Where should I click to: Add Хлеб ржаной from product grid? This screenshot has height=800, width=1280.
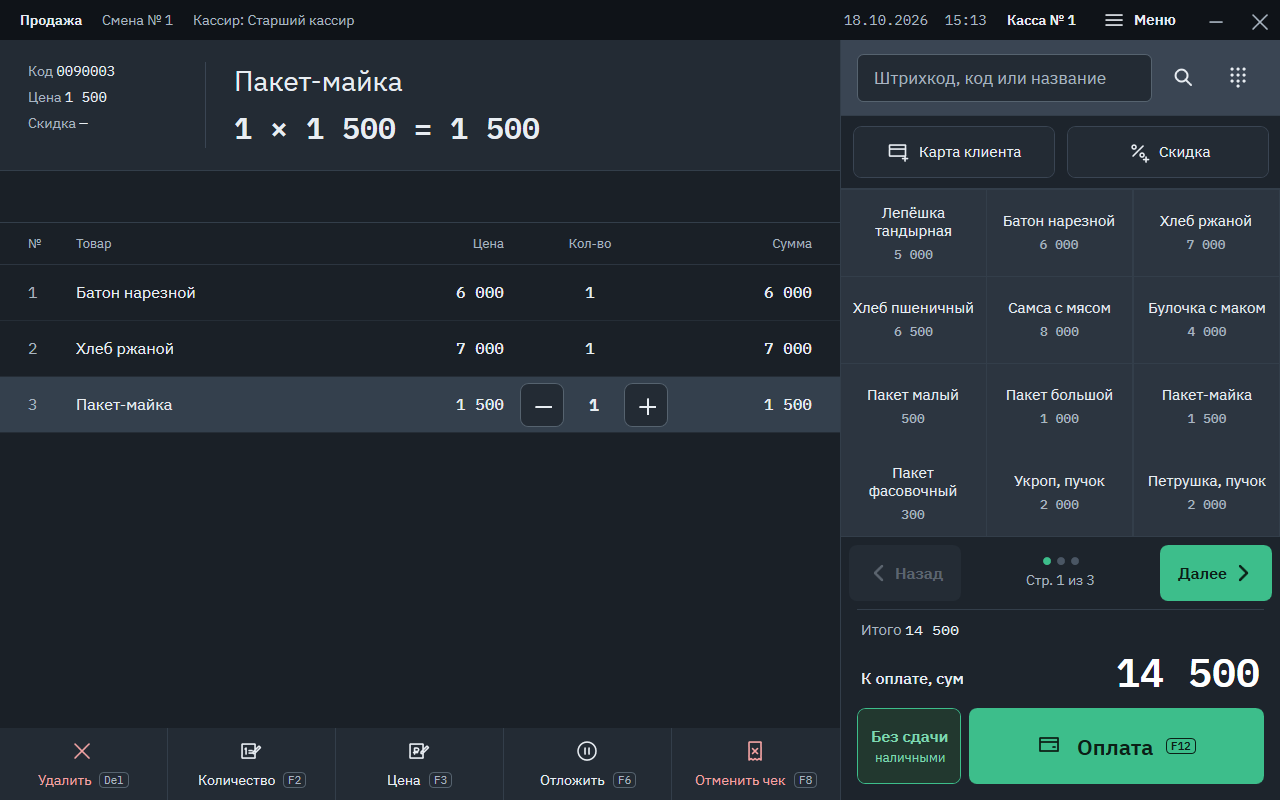(x=1206, y=233)
